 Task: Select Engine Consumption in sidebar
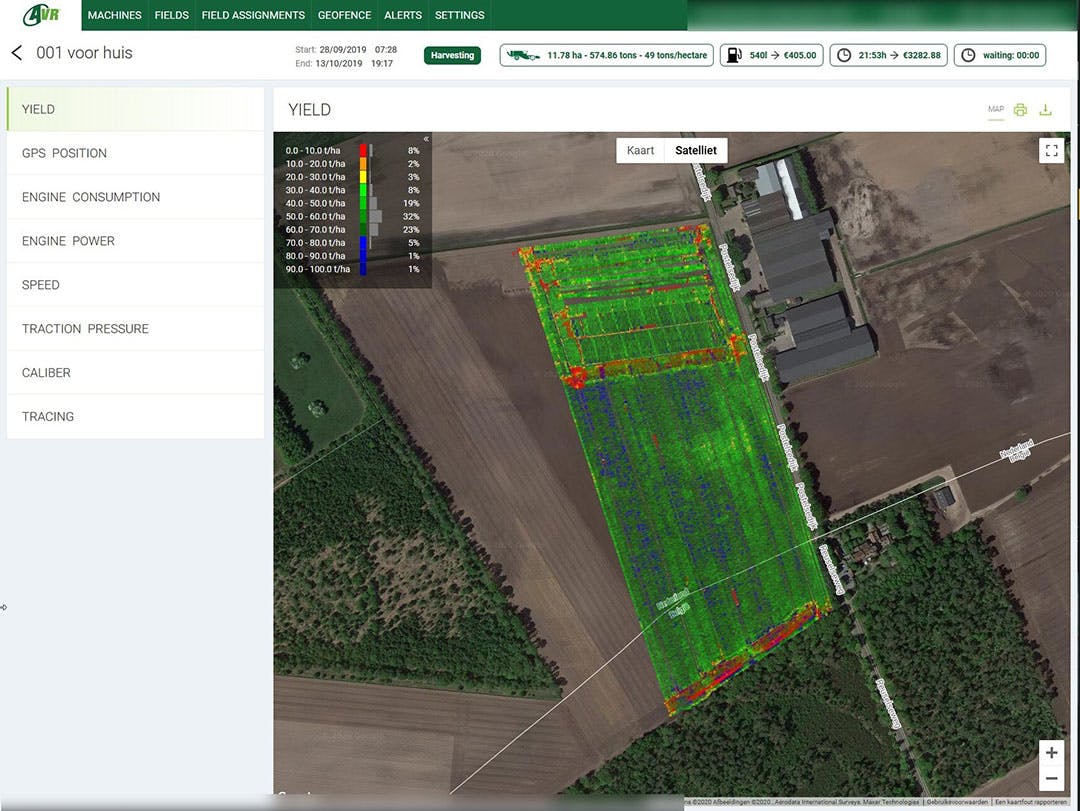coord(91,197)
